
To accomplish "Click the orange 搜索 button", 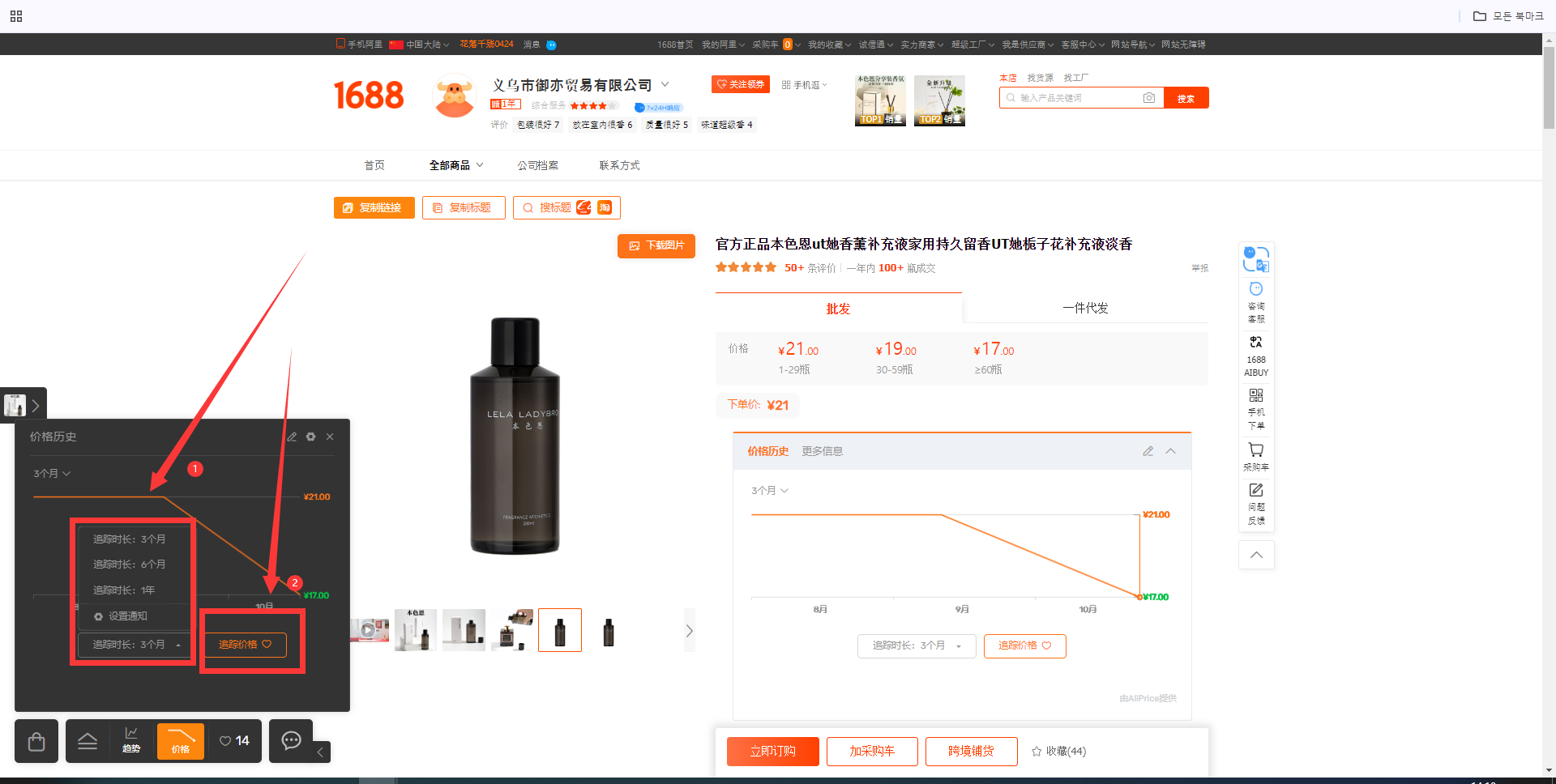I will click(x=1186, y=98).
